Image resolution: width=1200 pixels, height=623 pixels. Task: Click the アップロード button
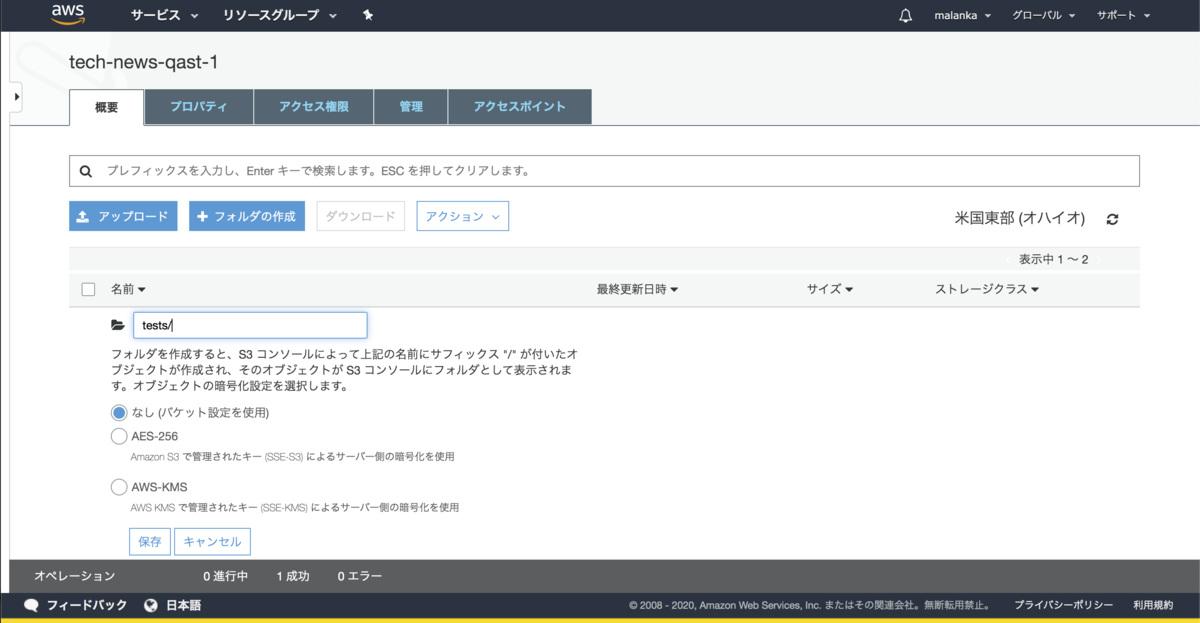pyautogui.click(x=123, y=216)
